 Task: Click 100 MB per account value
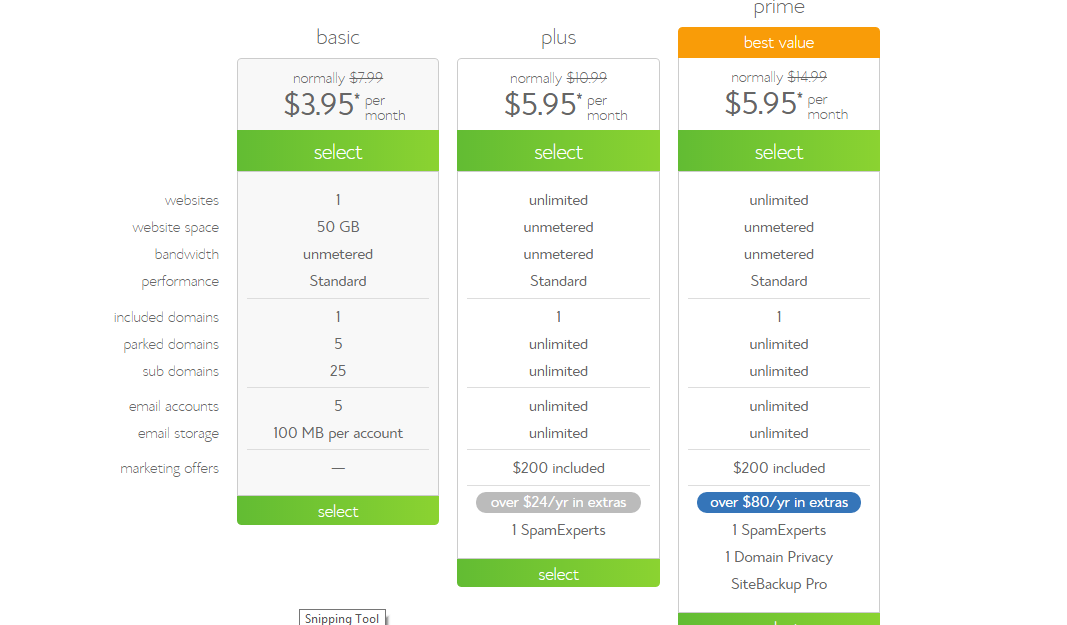point(338,433)
